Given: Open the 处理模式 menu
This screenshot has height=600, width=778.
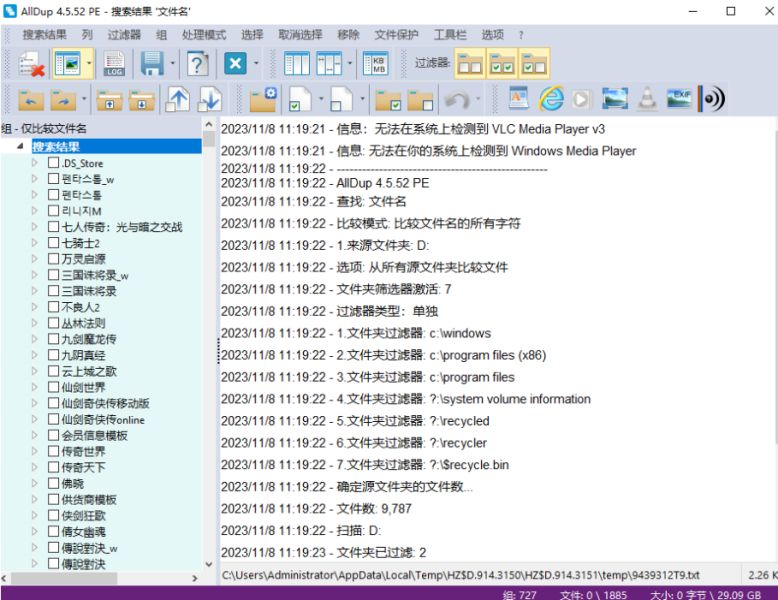Looking at the screenshot, I should tap(204, 35).
